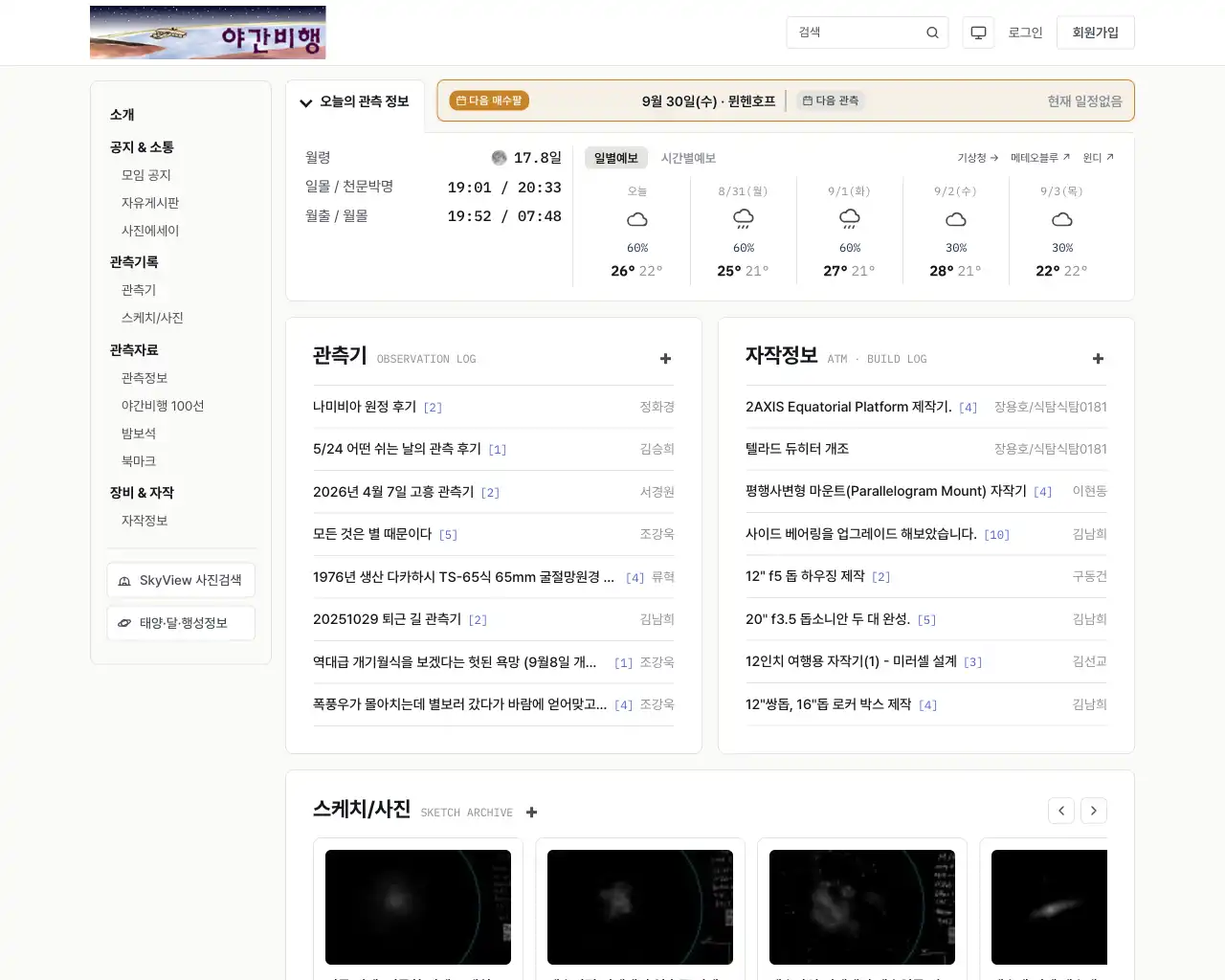Click today's cloud weather icon under 오늘
The height and width of the screenshot is (980, 1225).
coord(637,219)
